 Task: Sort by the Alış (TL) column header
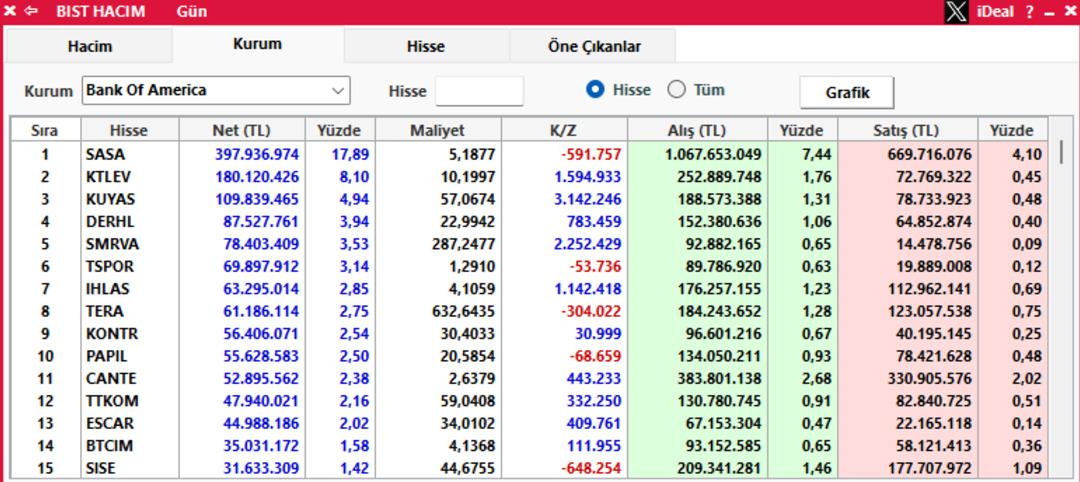[x=698, y=130]
